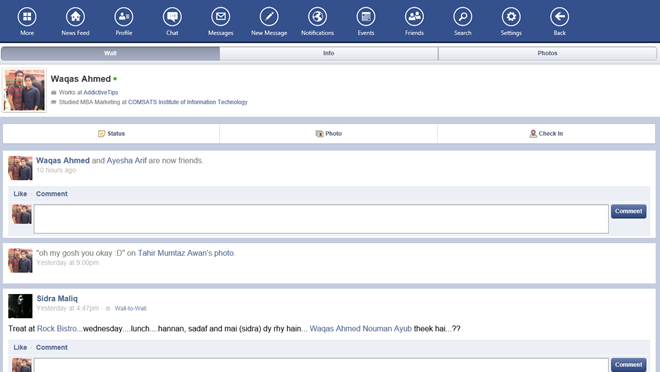Open the 'photo' link in comment story
The height and width of the screenshot is (372, 660).
[x=224, y=253]
